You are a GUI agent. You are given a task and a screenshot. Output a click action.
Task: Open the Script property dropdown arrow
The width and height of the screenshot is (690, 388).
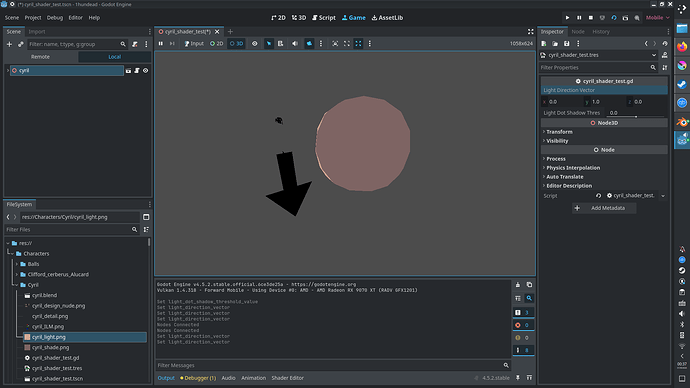(663, 196)
